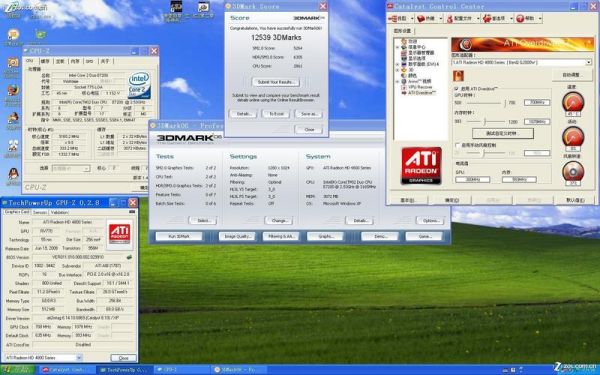Viewport: 600px width, 375px height.
Task: Click the To Excel button
Action: pyautogui.click(x=276, y=114)
